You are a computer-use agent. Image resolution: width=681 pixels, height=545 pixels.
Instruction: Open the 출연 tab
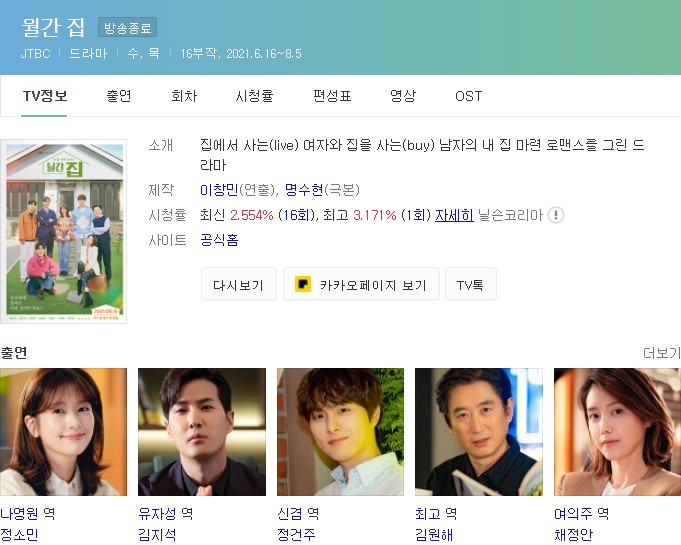pos(119,96)
